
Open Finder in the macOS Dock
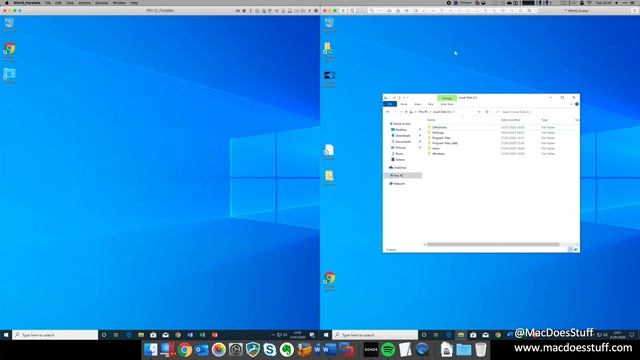click(151, 350)
